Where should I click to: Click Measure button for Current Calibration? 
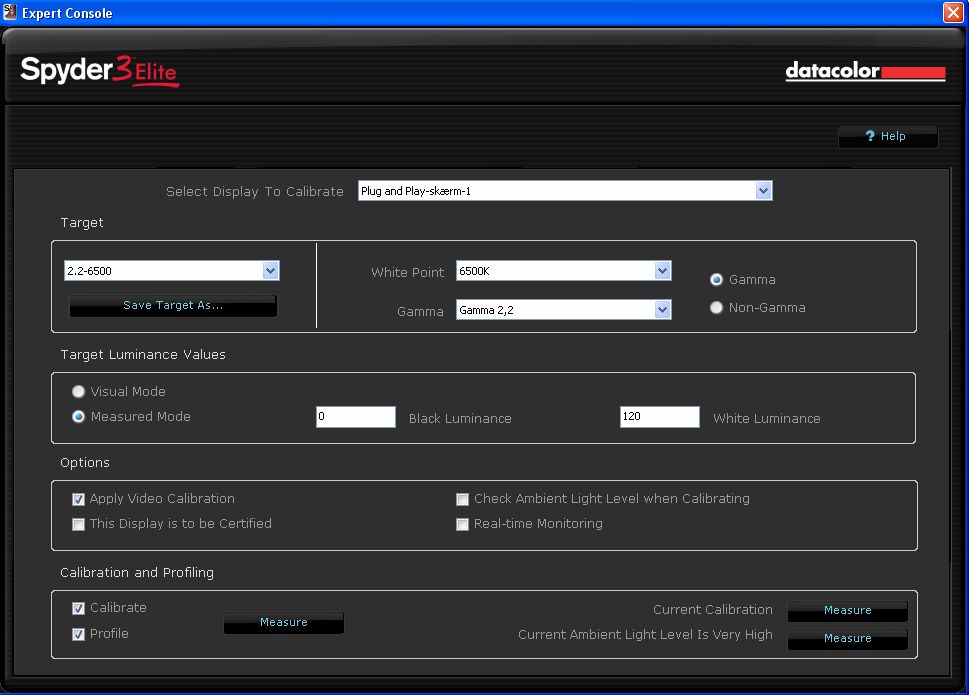[x=848, y=610]
